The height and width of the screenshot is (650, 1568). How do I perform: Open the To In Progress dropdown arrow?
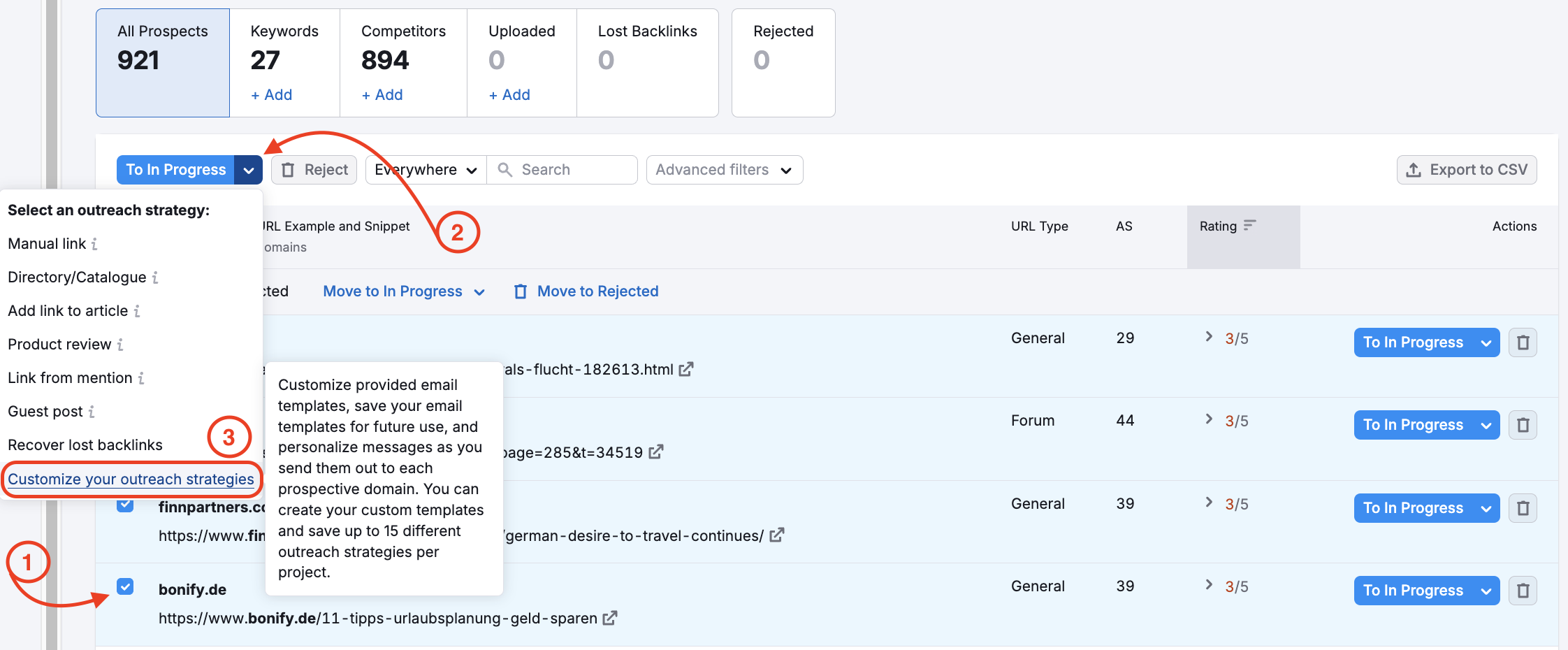248,169
